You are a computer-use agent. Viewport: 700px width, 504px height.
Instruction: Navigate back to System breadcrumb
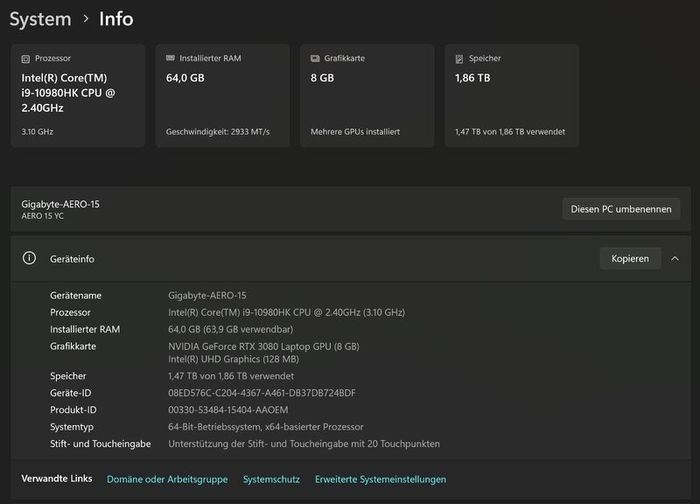40,19
